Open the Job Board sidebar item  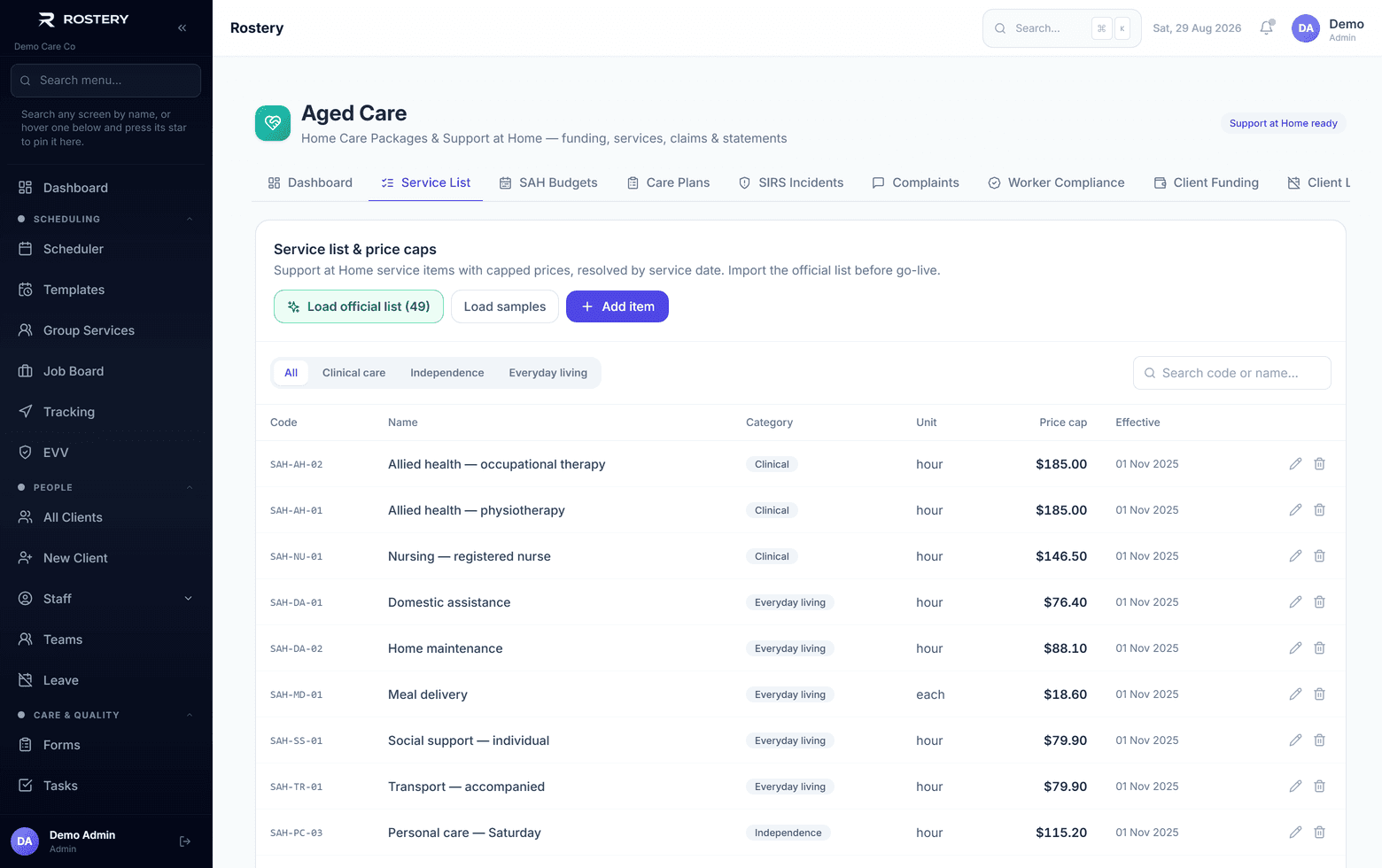[x=106, y=371]
